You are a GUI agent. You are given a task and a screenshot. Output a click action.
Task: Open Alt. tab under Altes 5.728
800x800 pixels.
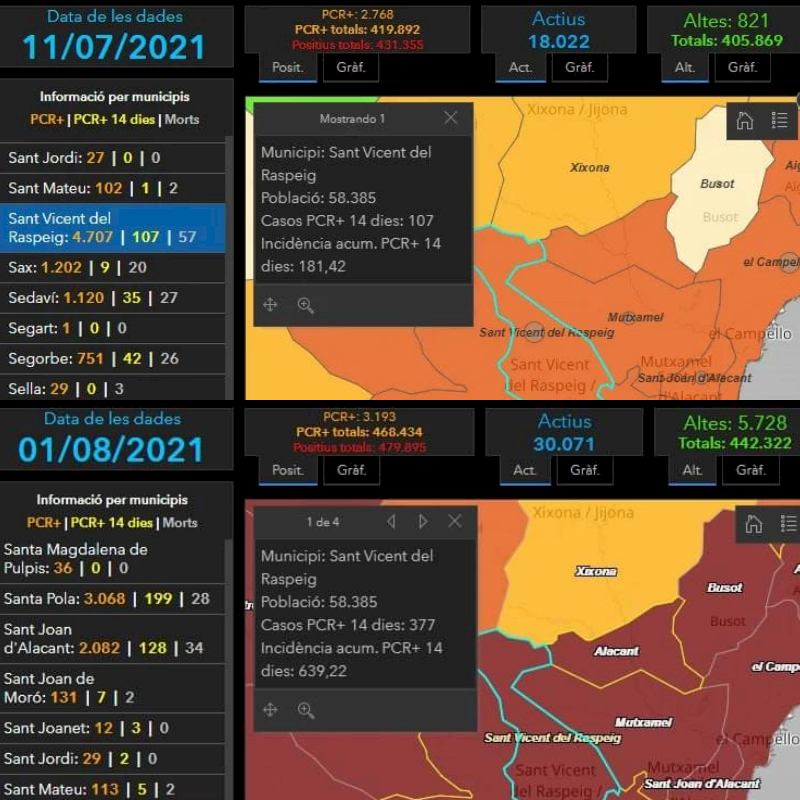(x=692, y=470)
